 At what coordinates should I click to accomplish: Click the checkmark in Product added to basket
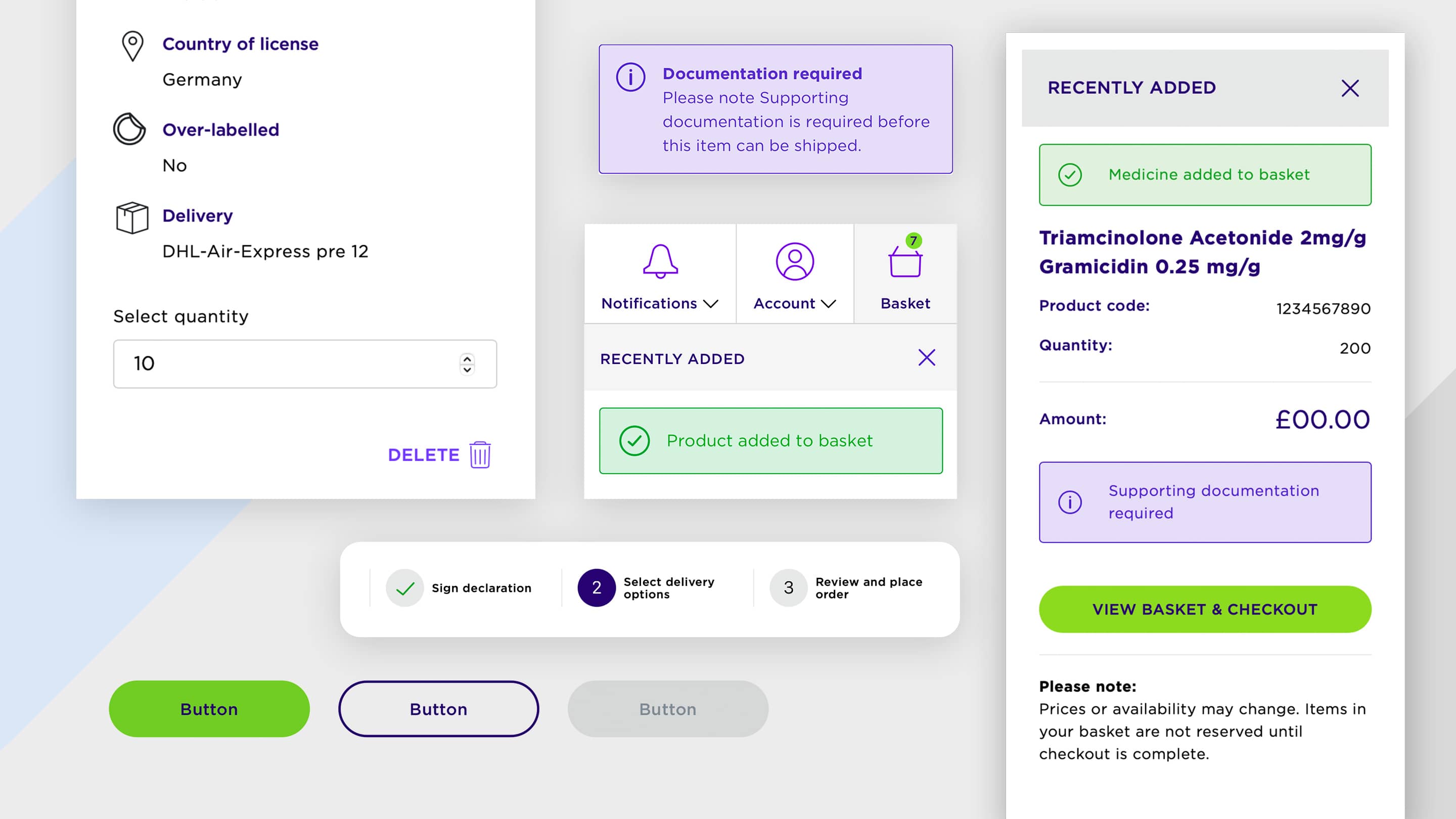[635, 441]
